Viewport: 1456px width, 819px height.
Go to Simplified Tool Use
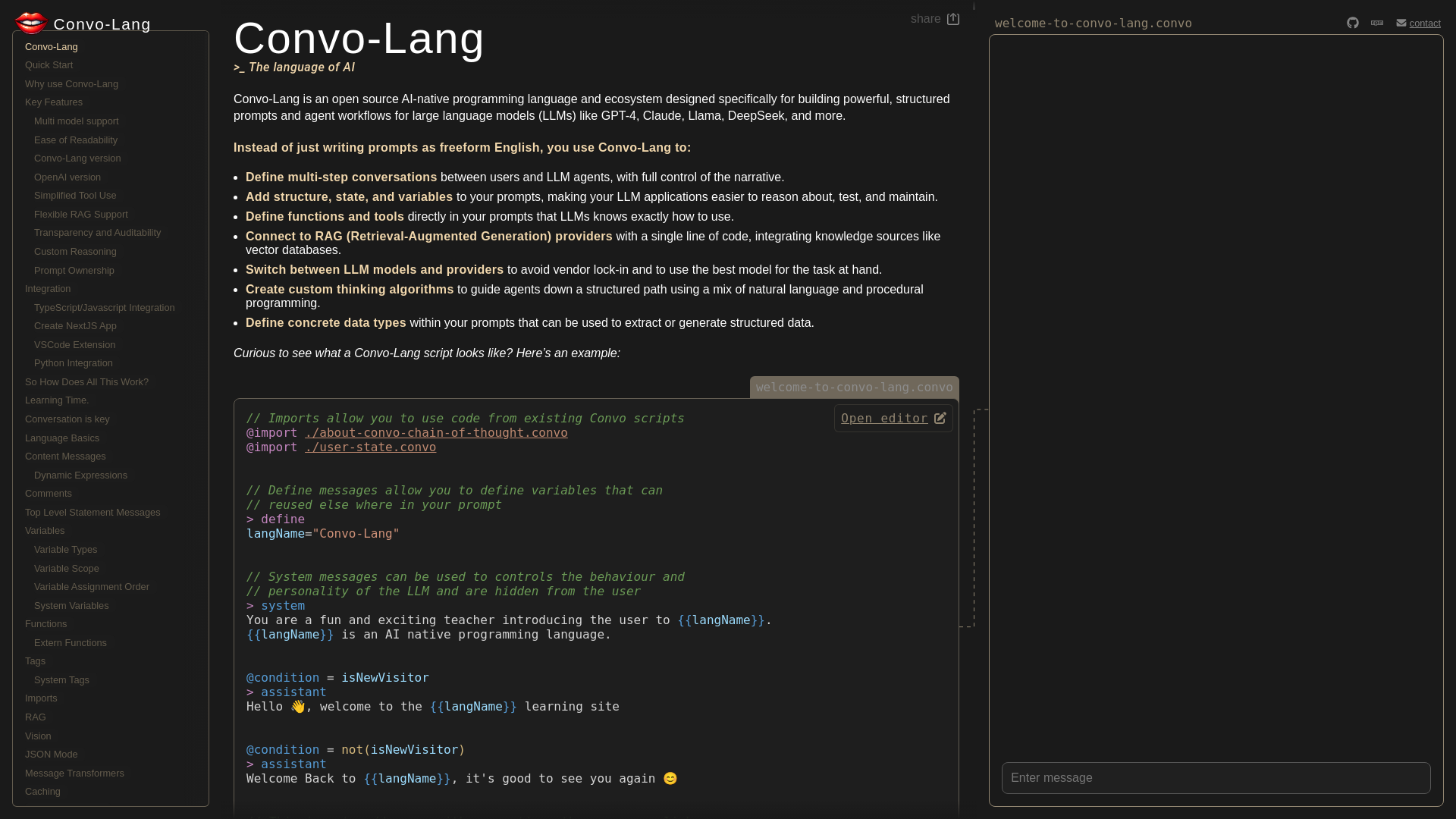(75, 196)
